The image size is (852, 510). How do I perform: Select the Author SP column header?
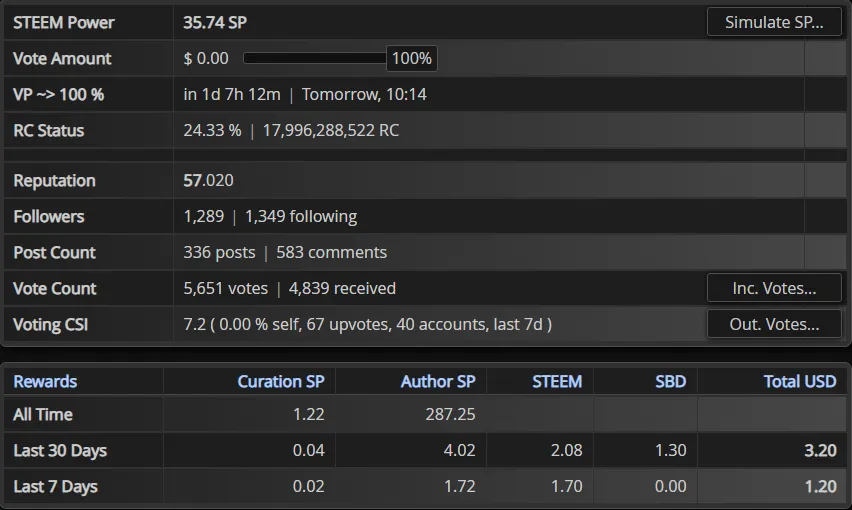click(x=438, y=381)
